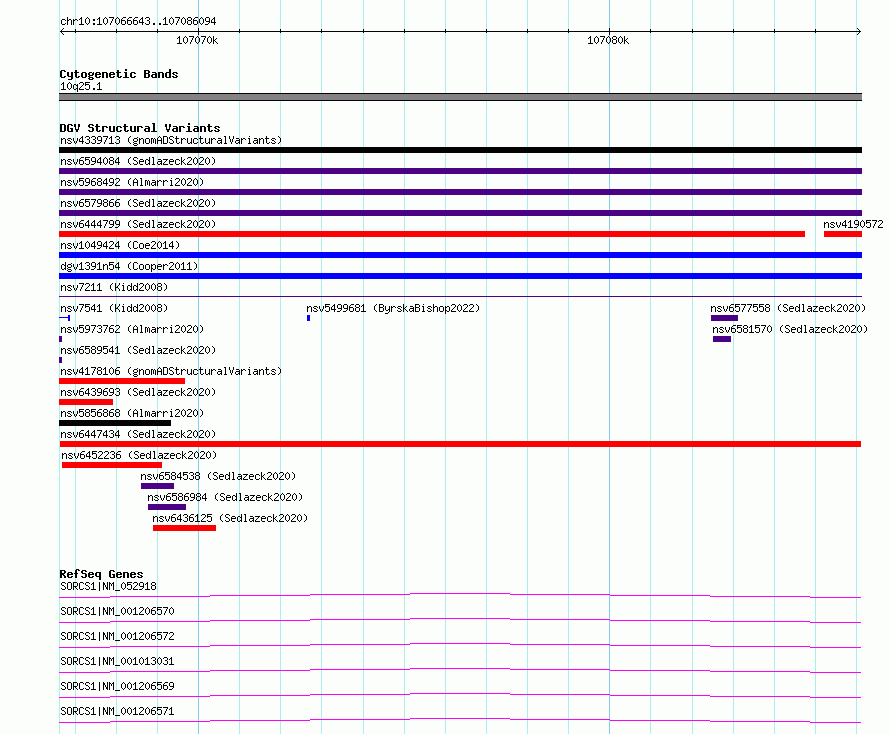Open nsv6439693 (Sedlazeck2020) variant
This screenshot has width=890, height=734.
(138, 392)
